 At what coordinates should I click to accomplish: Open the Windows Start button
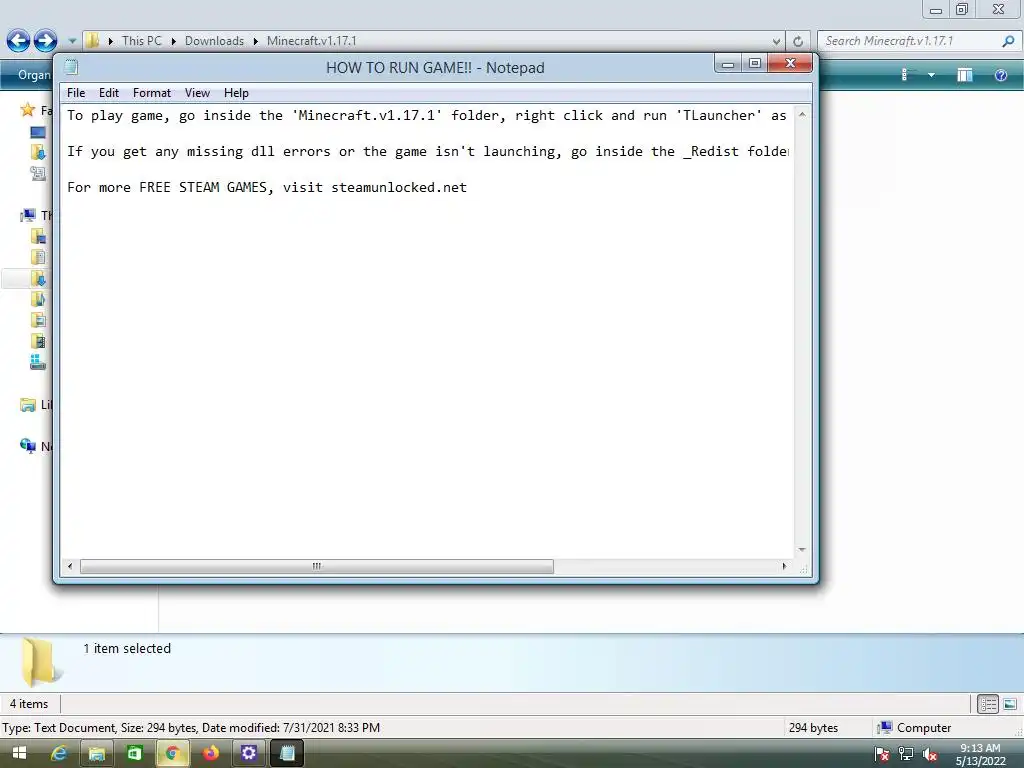click(20, 754)
